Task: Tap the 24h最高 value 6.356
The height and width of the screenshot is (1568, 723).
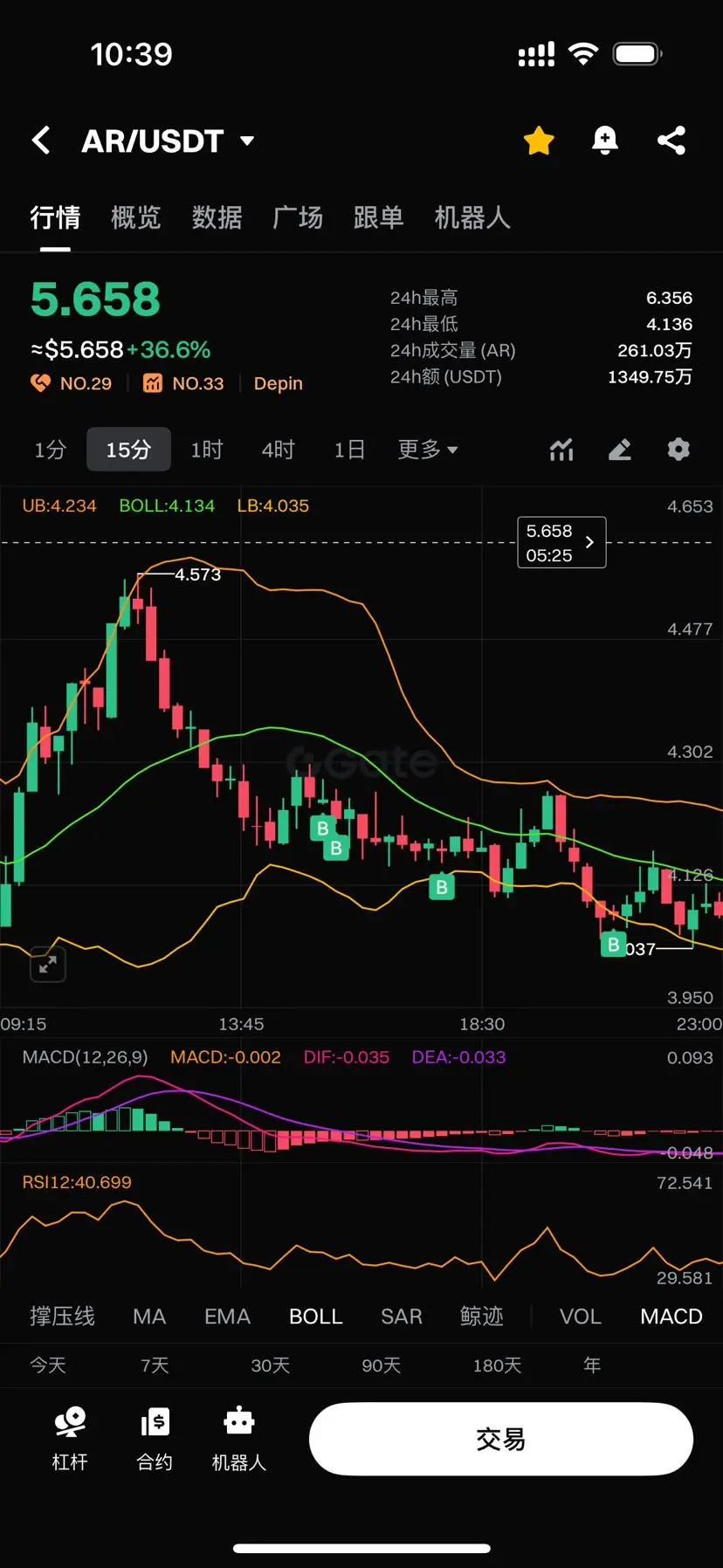Action: 669,298
